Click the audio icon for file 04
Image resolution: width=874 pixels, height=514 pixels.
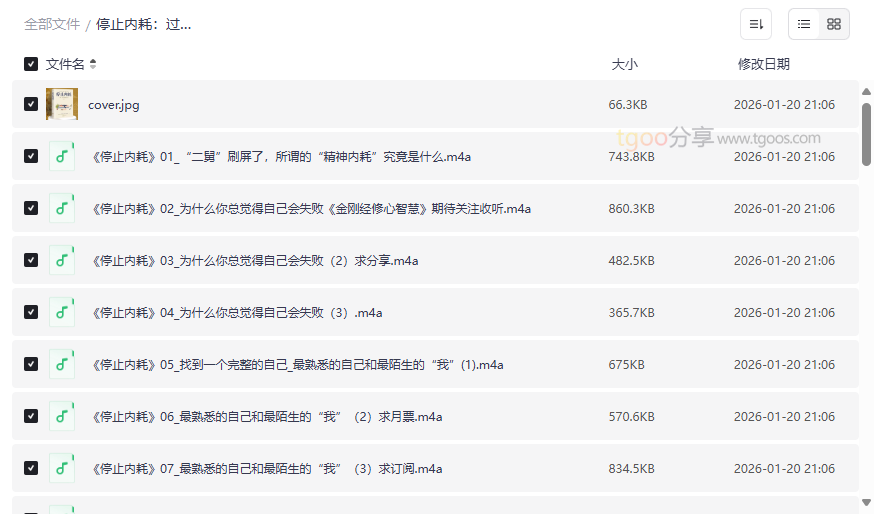pyautogui.click(x=62, y=312)
